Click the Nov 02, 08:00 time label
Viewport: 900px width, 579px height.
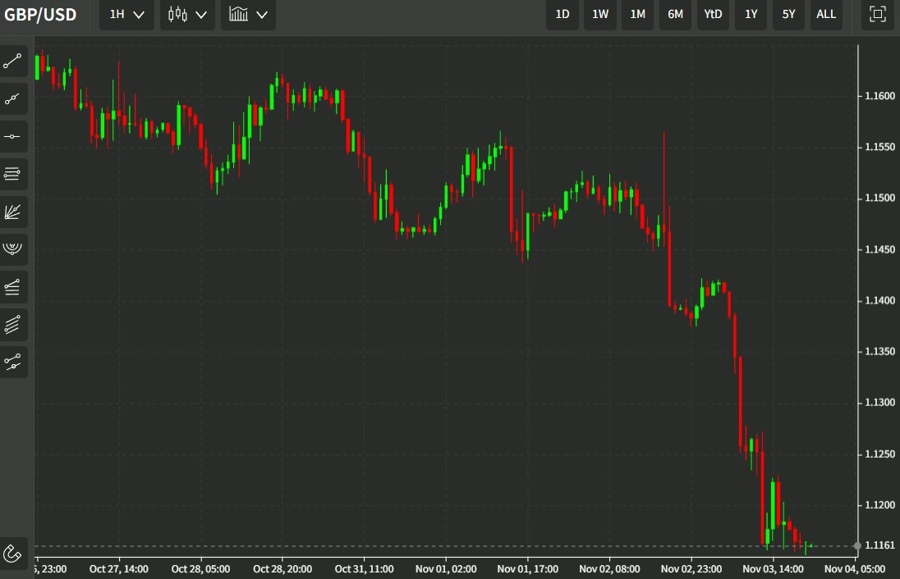click(x=610, y=569)
